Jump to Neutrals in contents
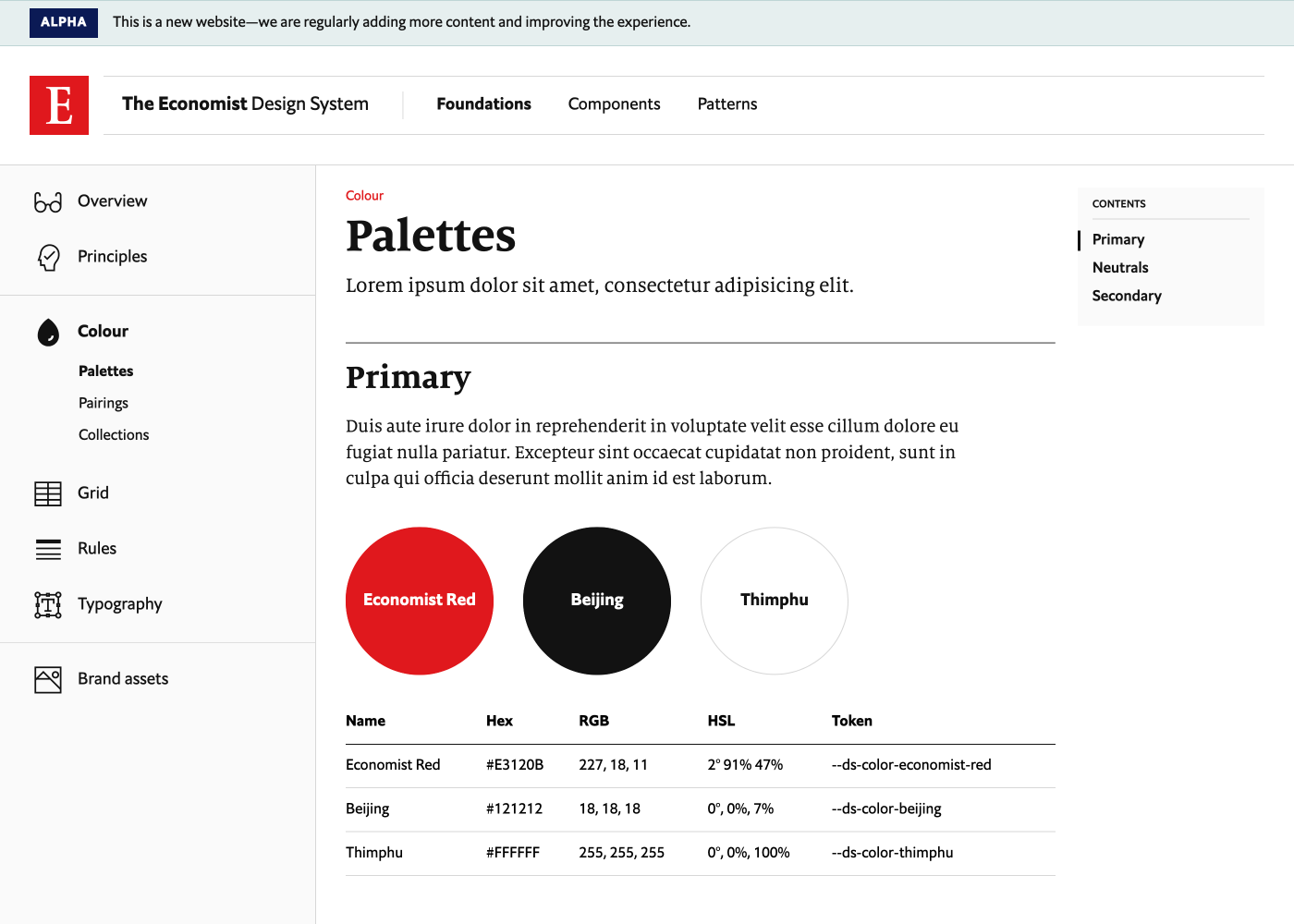The height and width of the screenshot is (924, 1294). 1120,267
